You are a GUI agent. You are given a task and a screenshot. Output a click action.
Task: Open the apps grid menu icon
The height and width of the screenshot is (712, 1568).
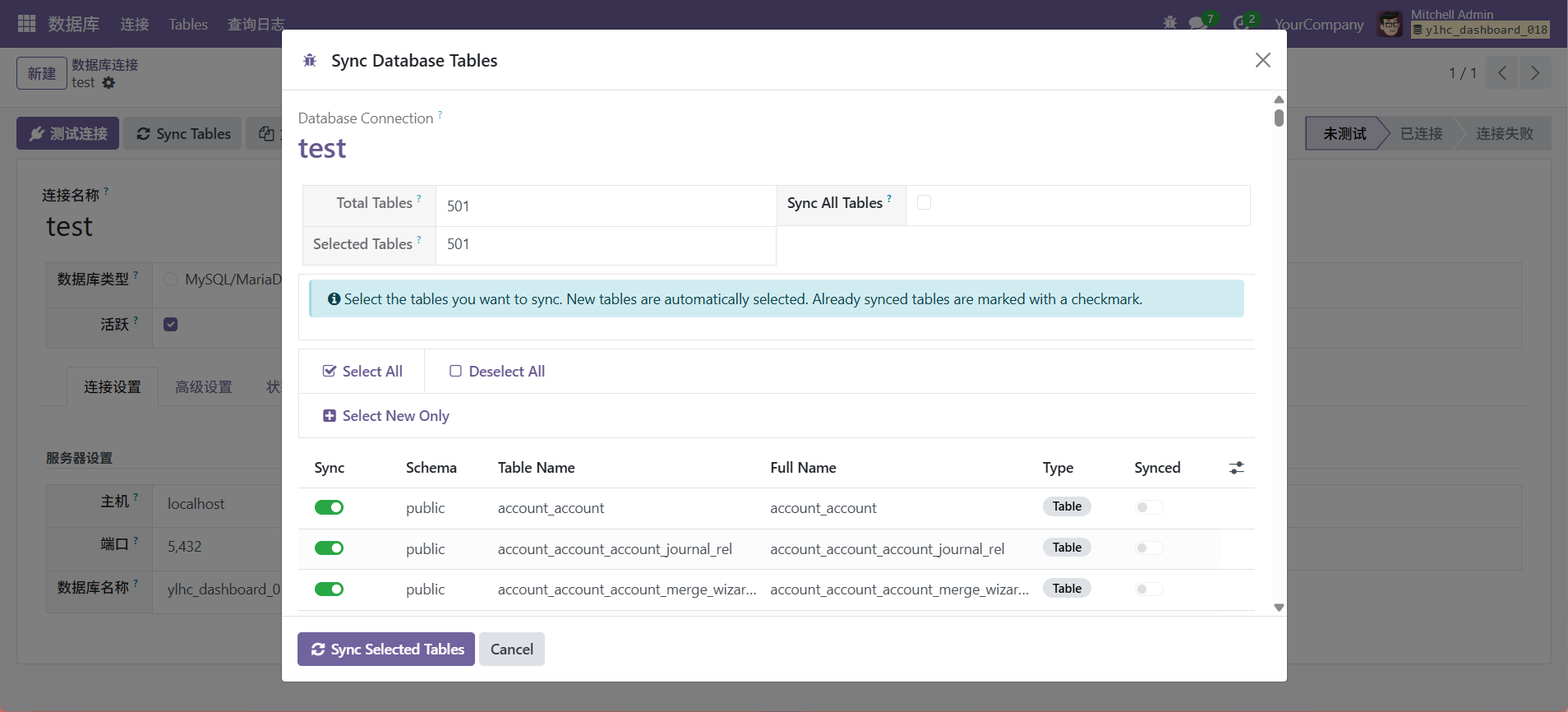click(26, 24)
